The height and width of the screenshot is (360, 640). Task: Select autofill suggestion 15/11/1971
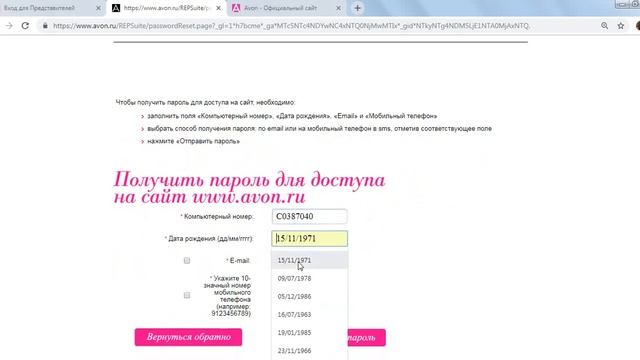[x=309, y=260]
